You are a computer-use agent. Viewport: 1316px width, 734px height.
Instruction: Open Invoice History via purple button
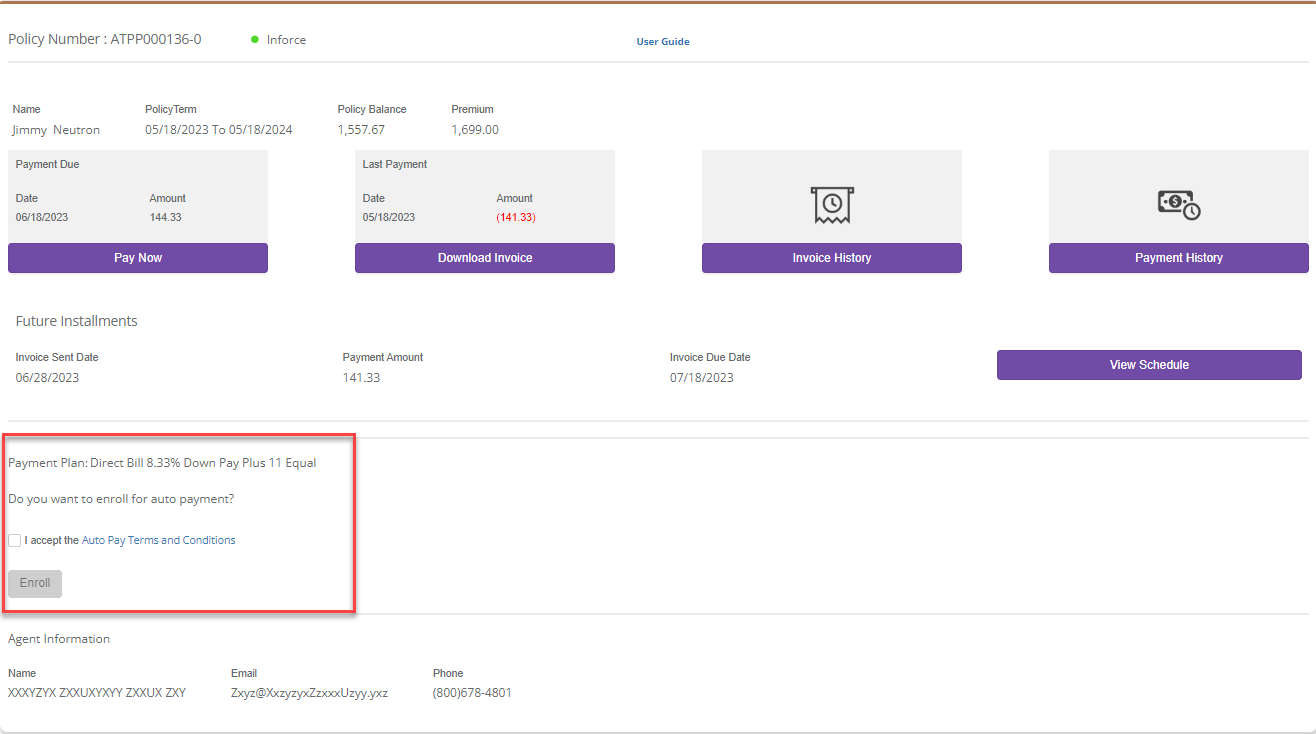tap(831, 258)
